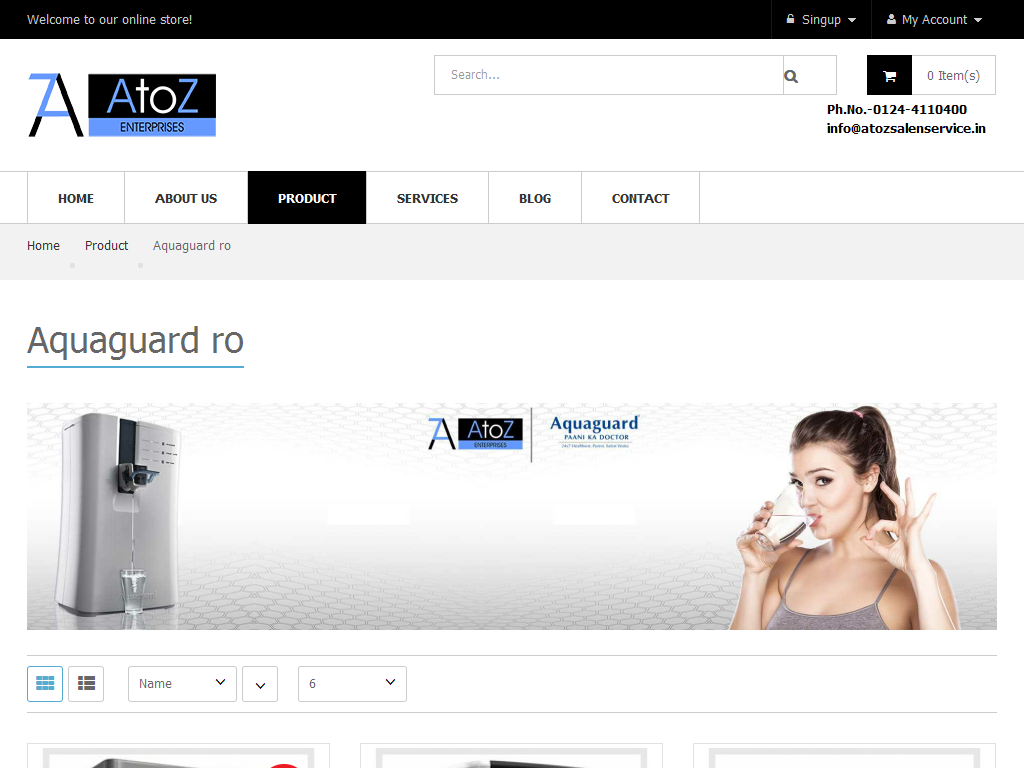Click the Home breadcrumb link
This screenshot has width=1024, height=768.
[x=43, y=246]
